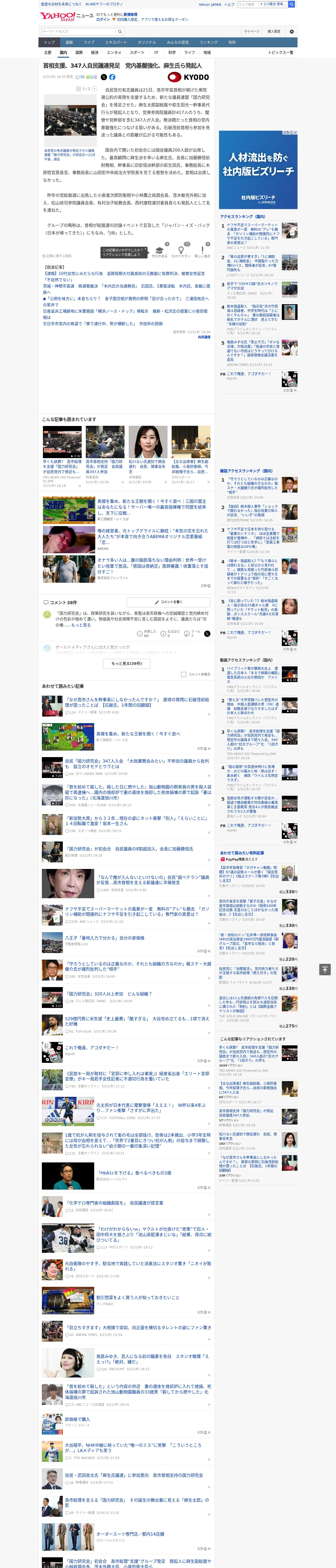The width and height of the screenshot is (336, 1568).
Task: Open the スポーツ category tab
Action: click(137, 52)
